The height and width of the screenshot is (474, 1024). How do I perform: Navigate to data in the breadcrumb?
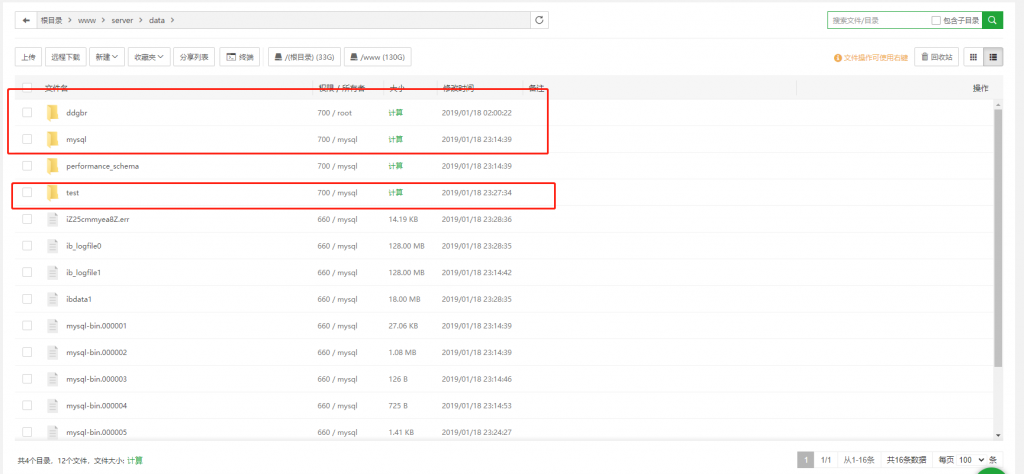coord(157,20)
